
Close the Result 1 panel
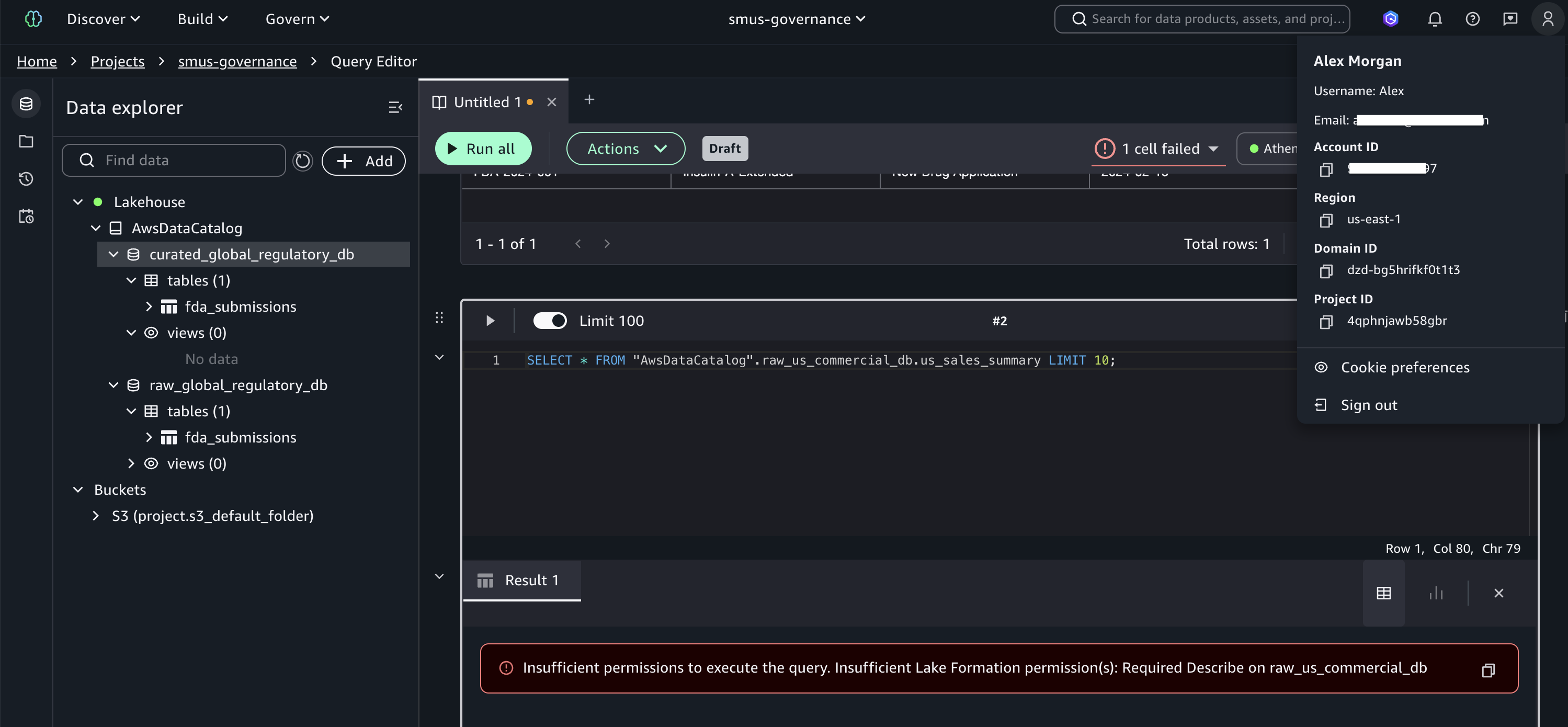(x=1498, y=593)
